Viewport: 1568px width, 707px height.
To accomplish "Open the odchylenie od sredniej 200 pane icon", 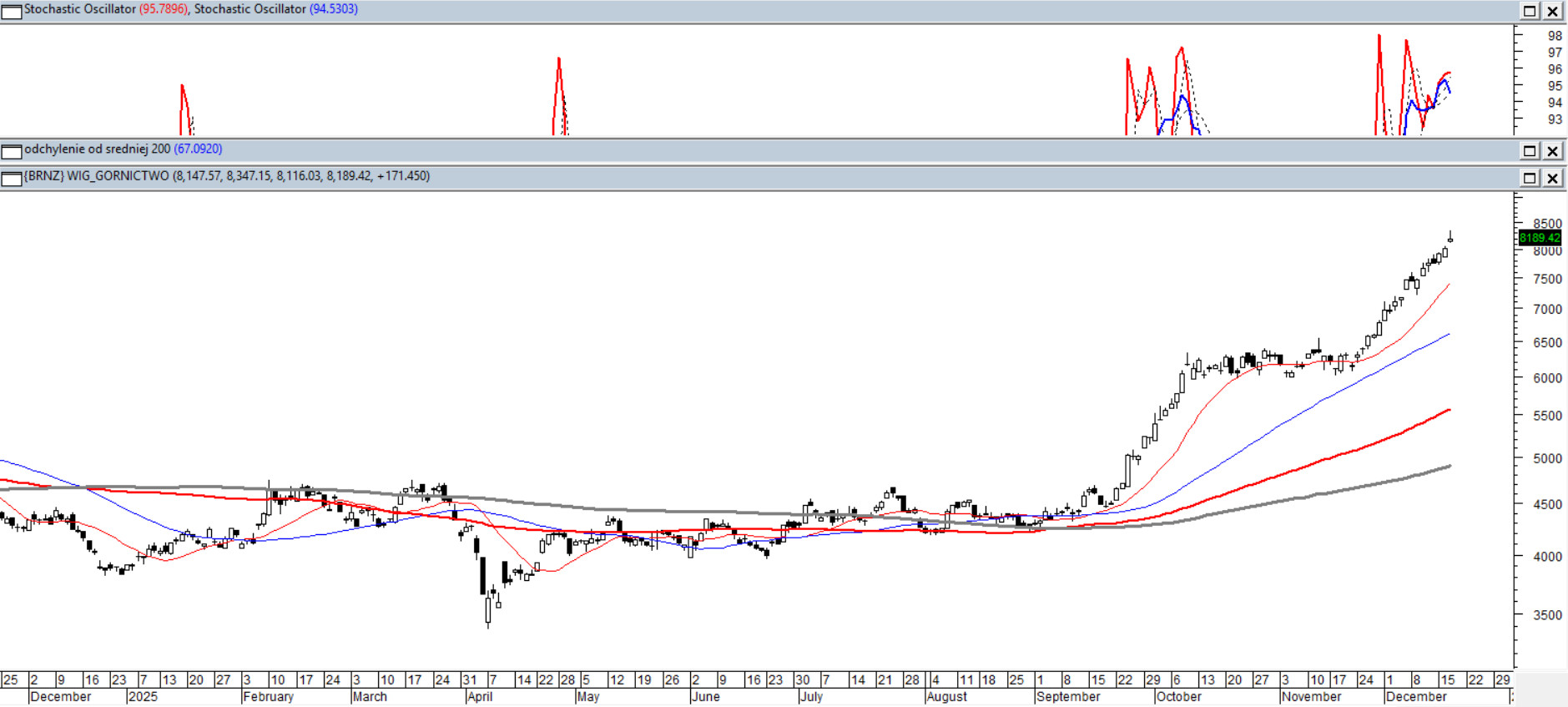I will [12, 151].
